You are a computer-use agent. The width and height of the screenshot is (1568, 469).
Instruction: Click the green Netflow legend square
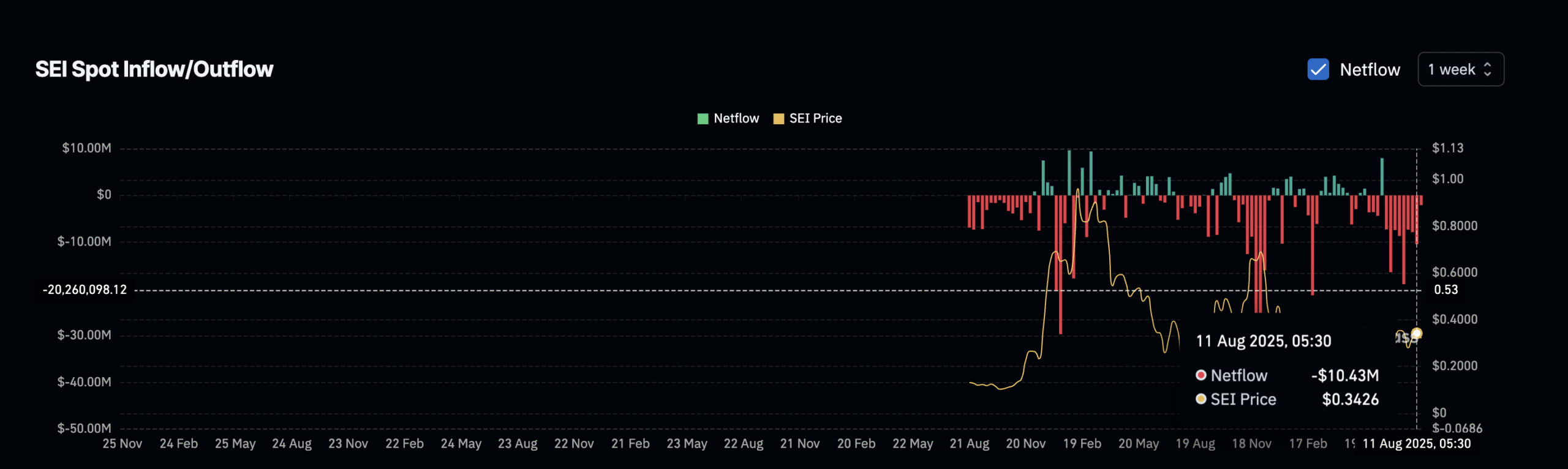click(x=703, y=119)
